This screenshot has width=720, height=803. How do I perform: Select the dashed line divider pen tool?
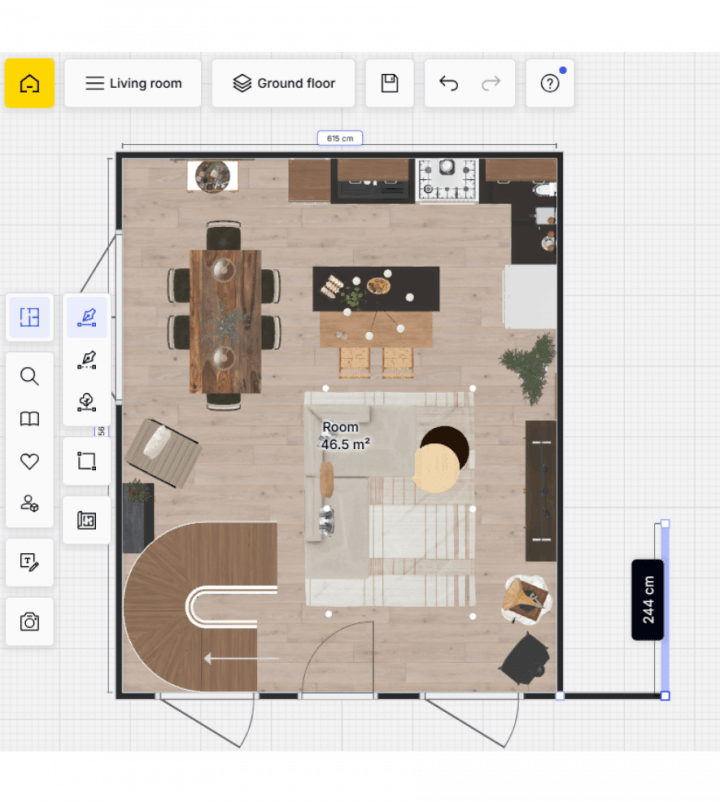coord(87,359)
